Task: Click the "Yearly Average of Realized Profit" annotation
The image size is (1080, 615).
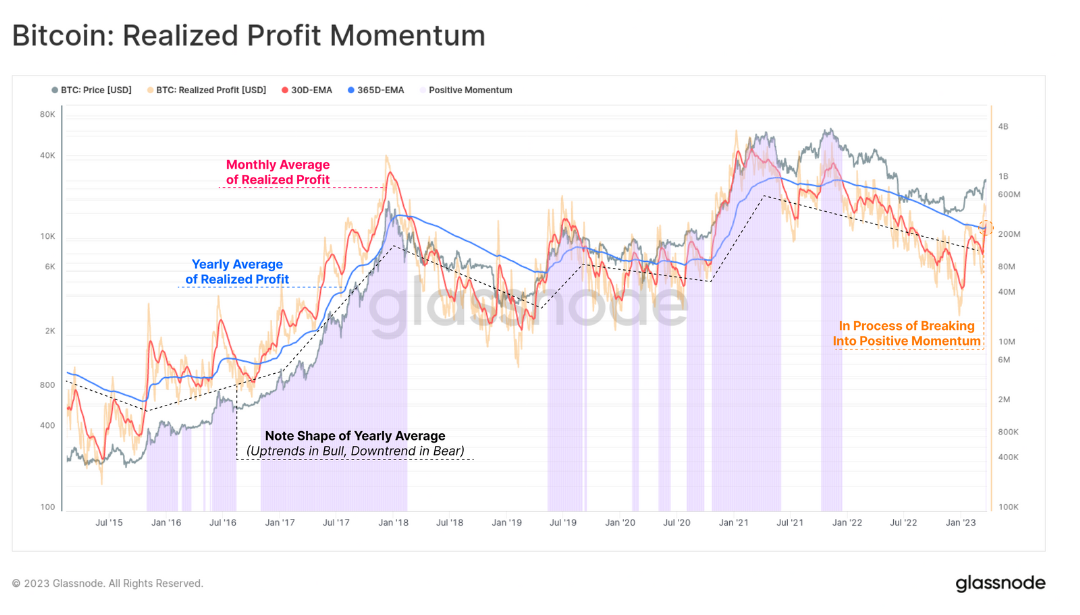Action: click(240, 272)
